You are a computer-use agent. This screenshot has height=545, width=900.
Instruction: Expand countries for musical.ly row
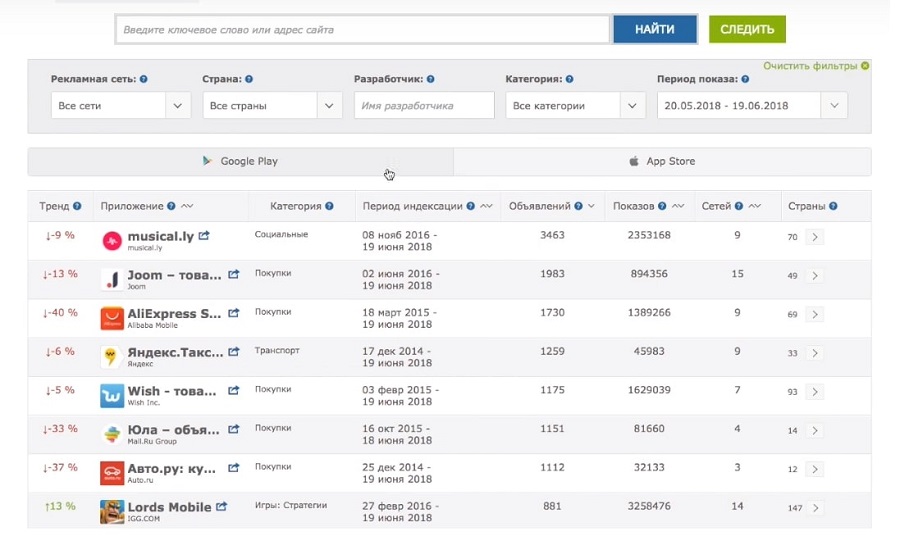click(x=814, y=237)
